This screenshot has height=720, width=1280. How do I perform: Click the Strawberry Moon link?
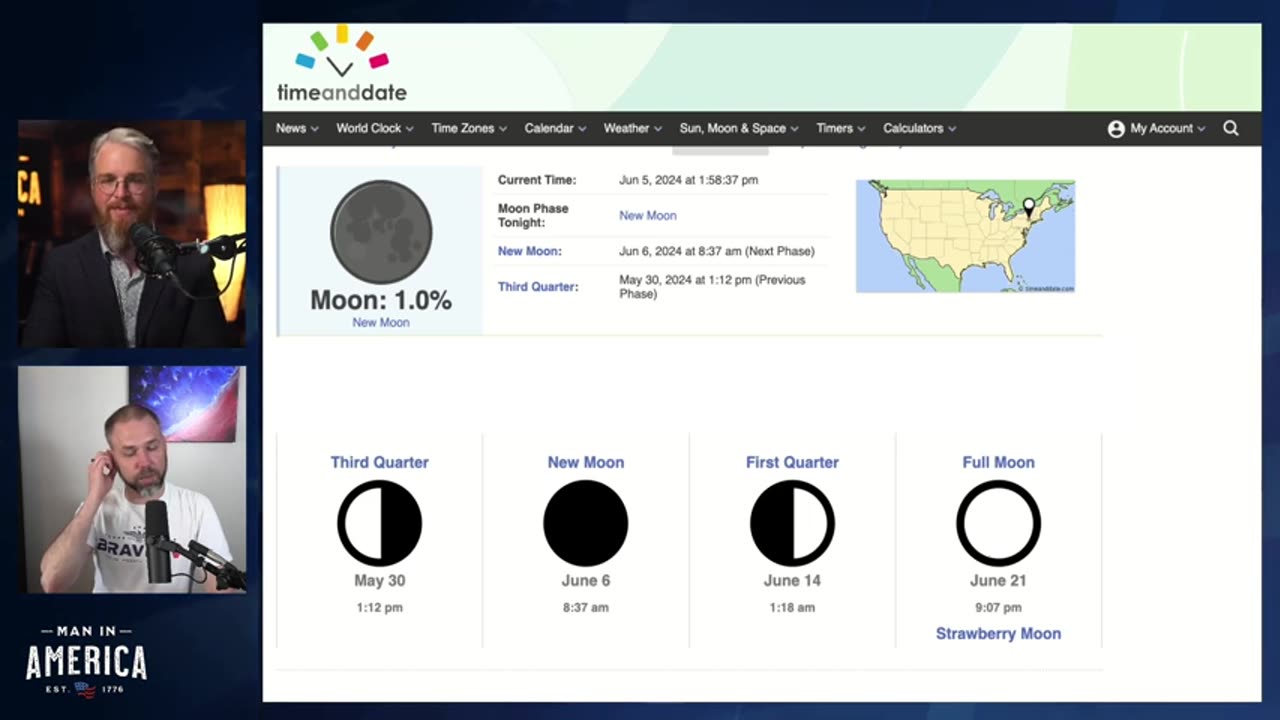[998, 633]
